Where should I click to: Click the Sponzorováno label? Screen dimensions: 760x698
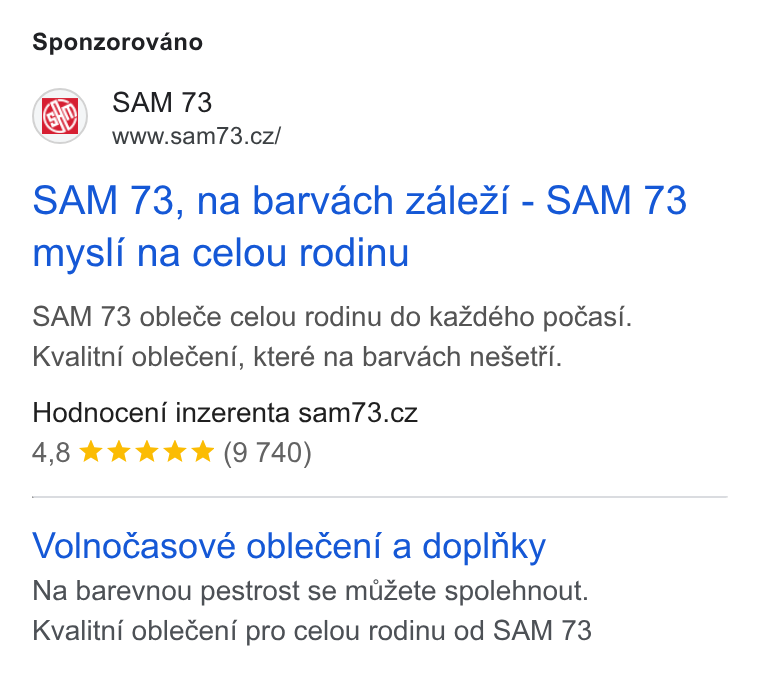[117, 42]
